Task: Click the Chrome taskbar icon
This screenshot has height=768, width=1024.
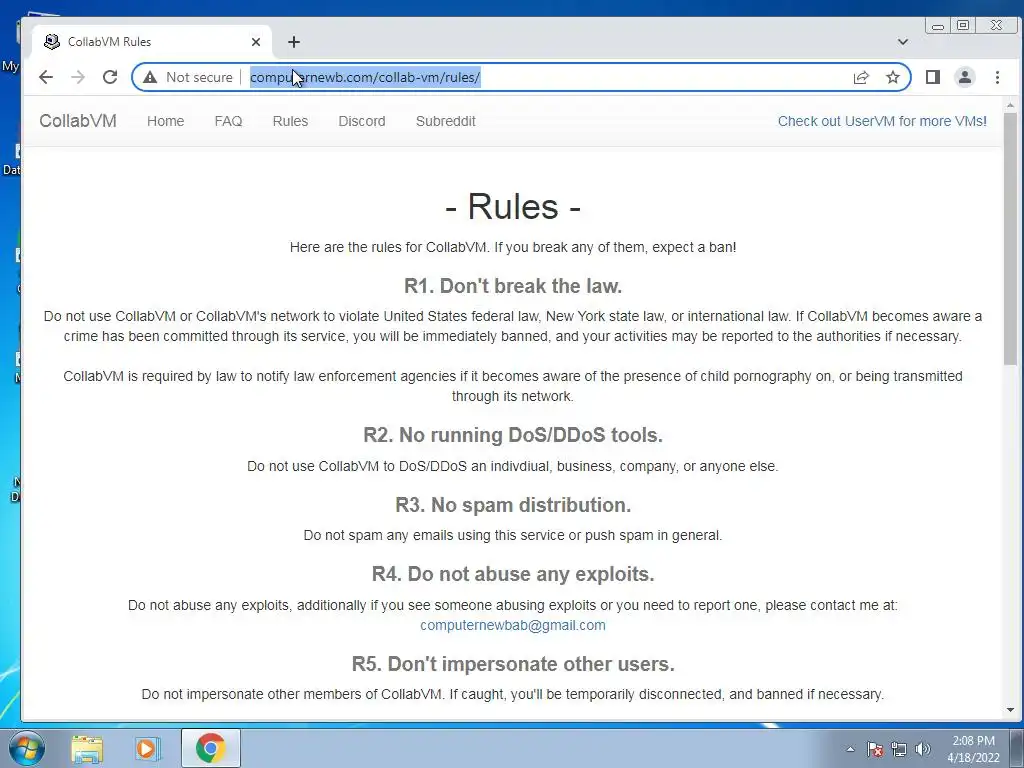Action: [x=210, y=748]
